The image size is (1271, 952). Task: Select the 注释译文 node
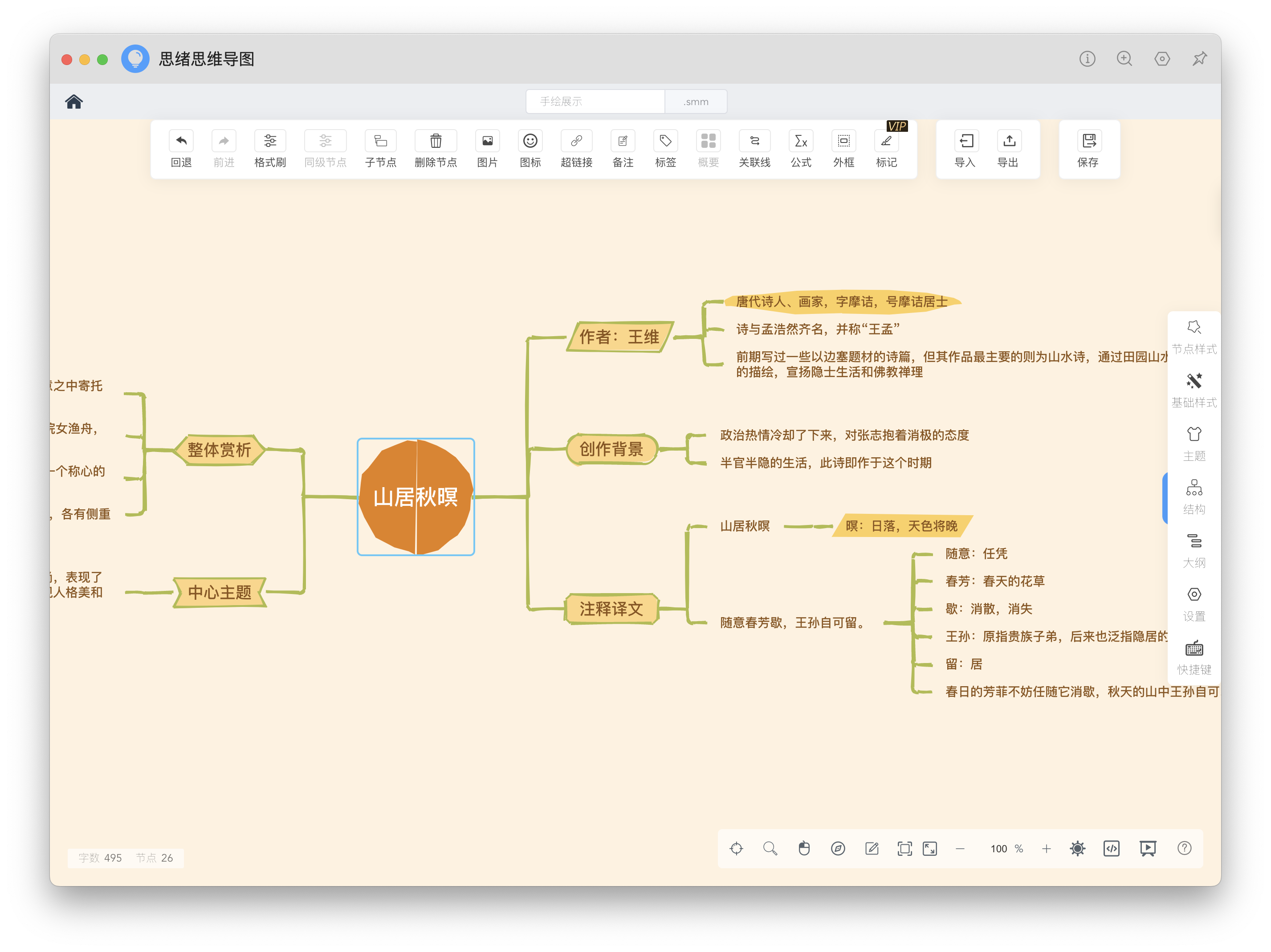pyautogui.click(x=611, y=609)
